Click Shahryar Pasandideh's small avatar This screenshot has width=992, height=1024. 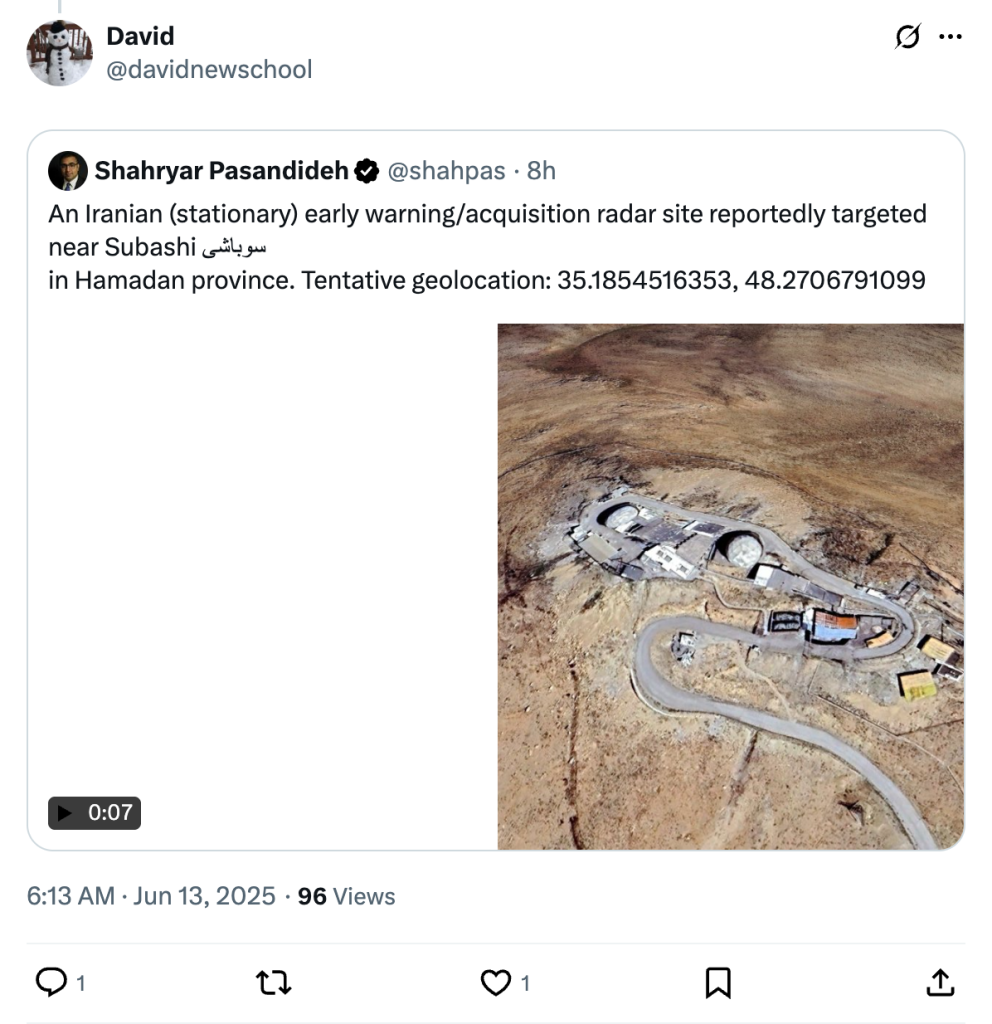[x=68, y=171]
